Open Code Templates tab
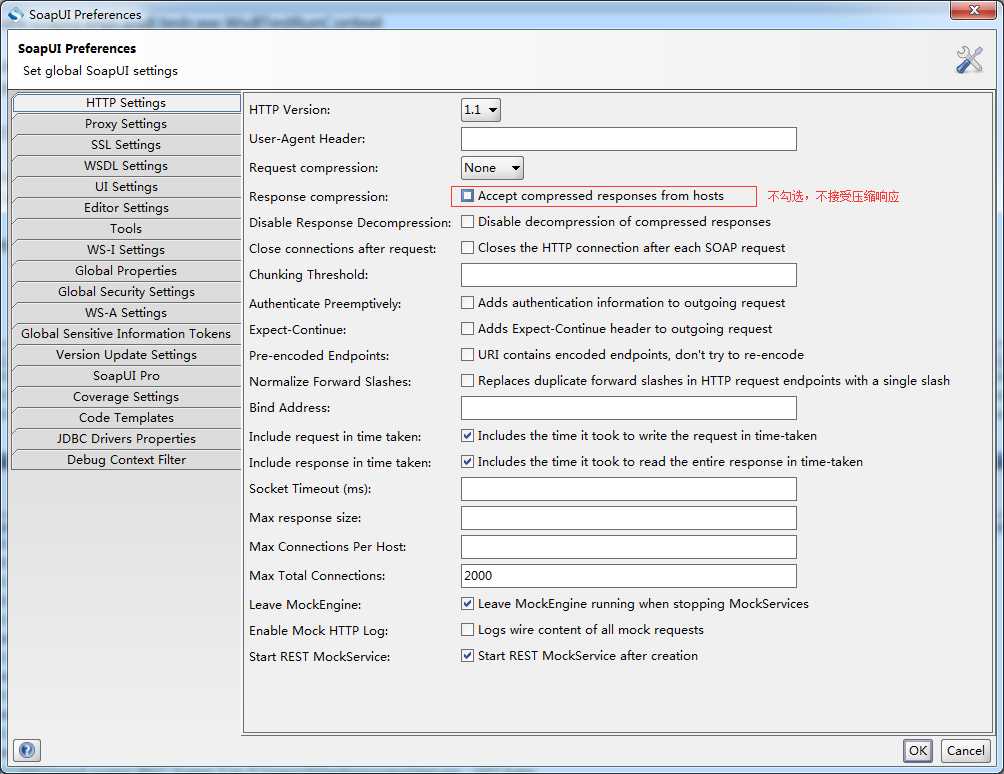 click(126, 417)
